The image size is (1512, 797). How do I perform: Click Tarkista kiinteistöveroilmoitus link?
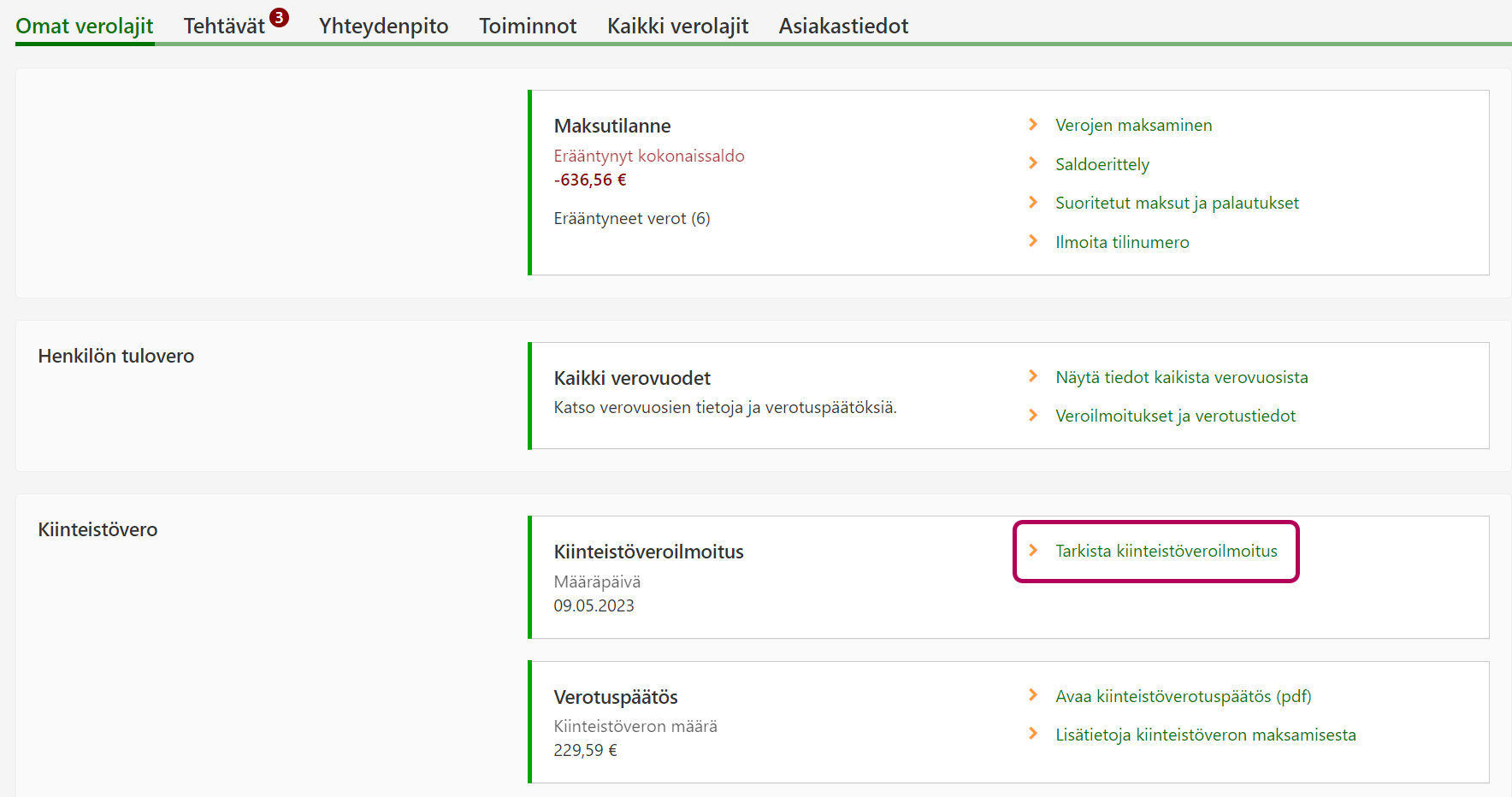[x=1166, y=552]
